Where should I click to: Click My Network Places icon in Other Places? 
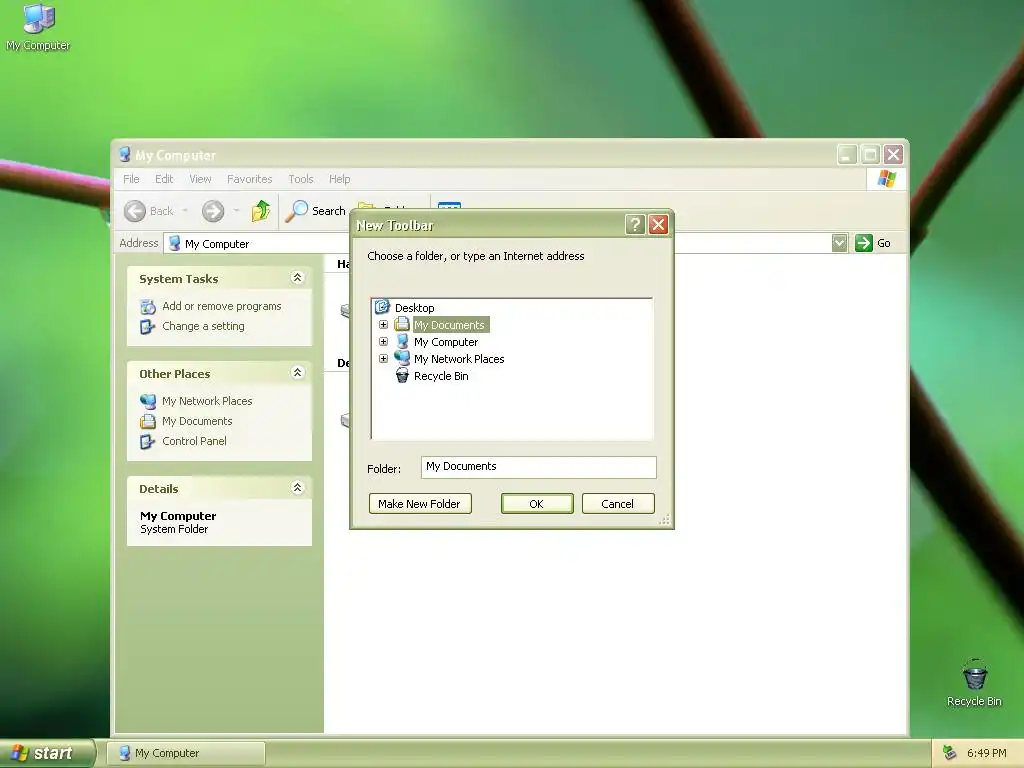tap(148, 401)
